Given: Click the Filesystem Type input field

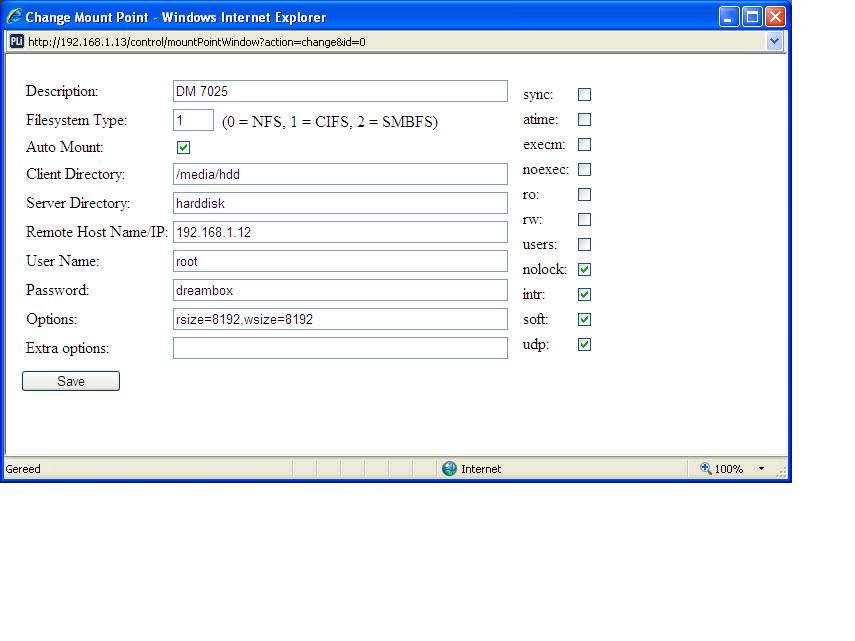Looking at the screenshot, I should click(x=194, y=120).
